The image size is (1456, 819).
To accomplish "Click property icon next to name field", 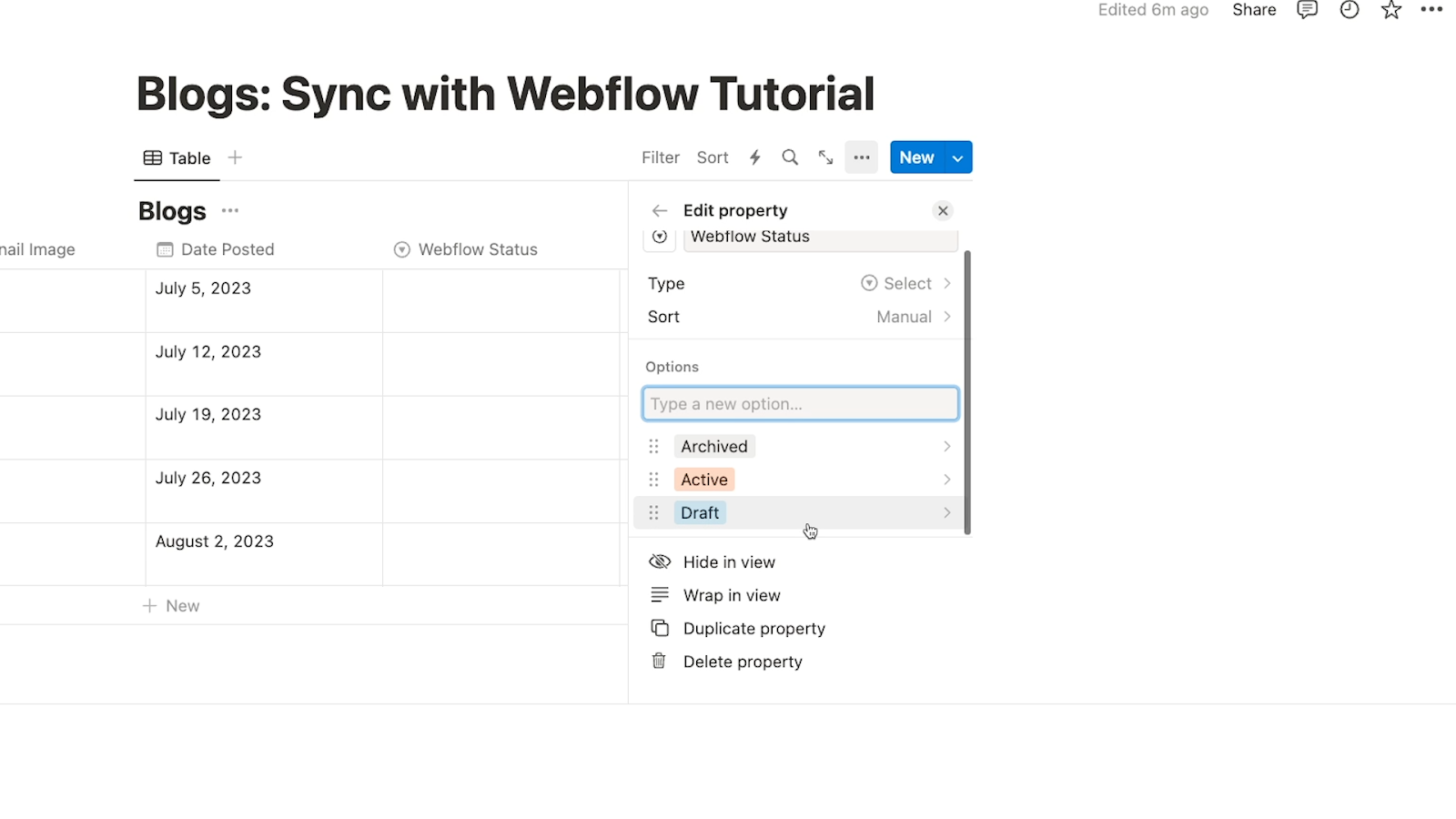I will pos(660,238).
